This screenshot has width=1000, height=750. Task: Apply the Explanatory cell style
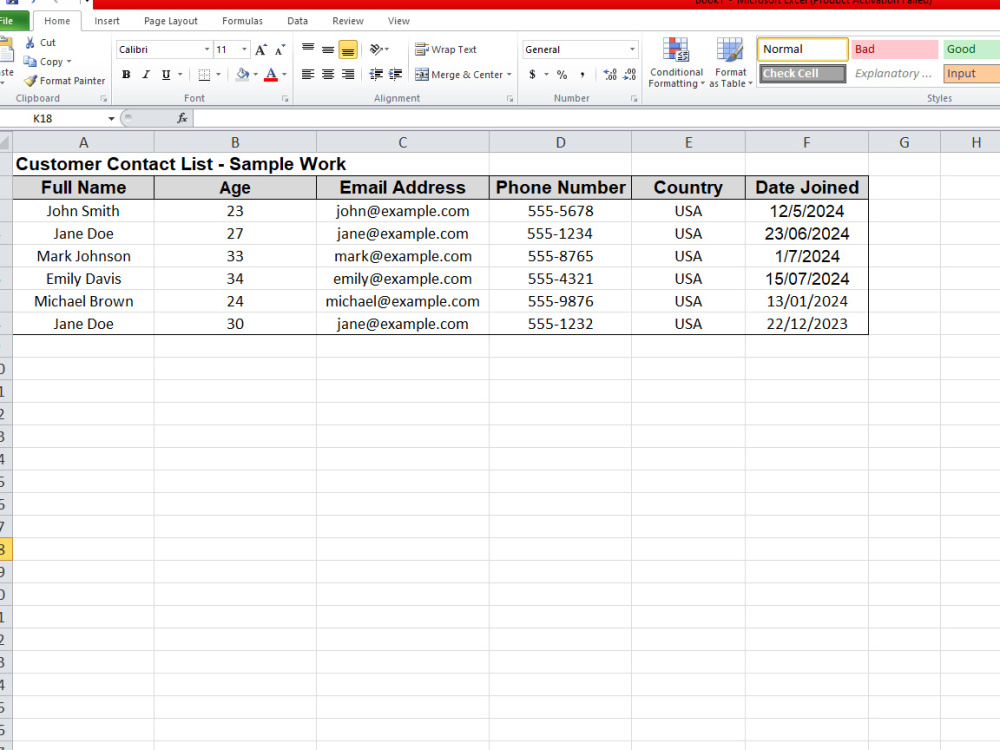(x=894, y=73)
